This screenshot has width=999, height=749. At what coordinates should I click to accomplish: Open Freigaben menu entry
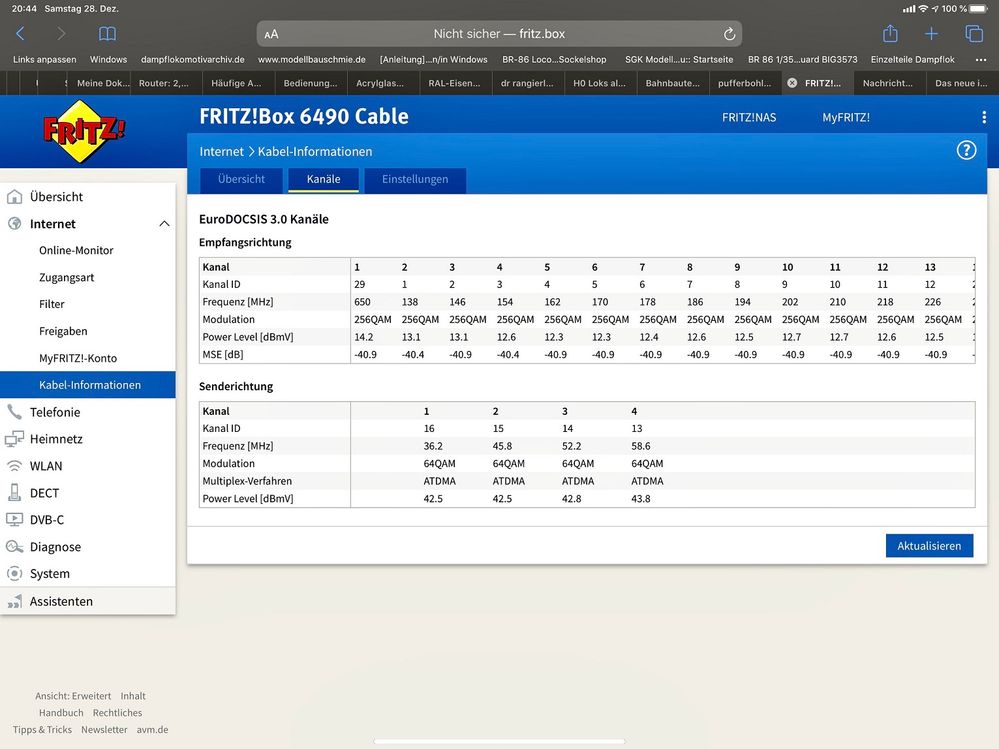(63, 331)
